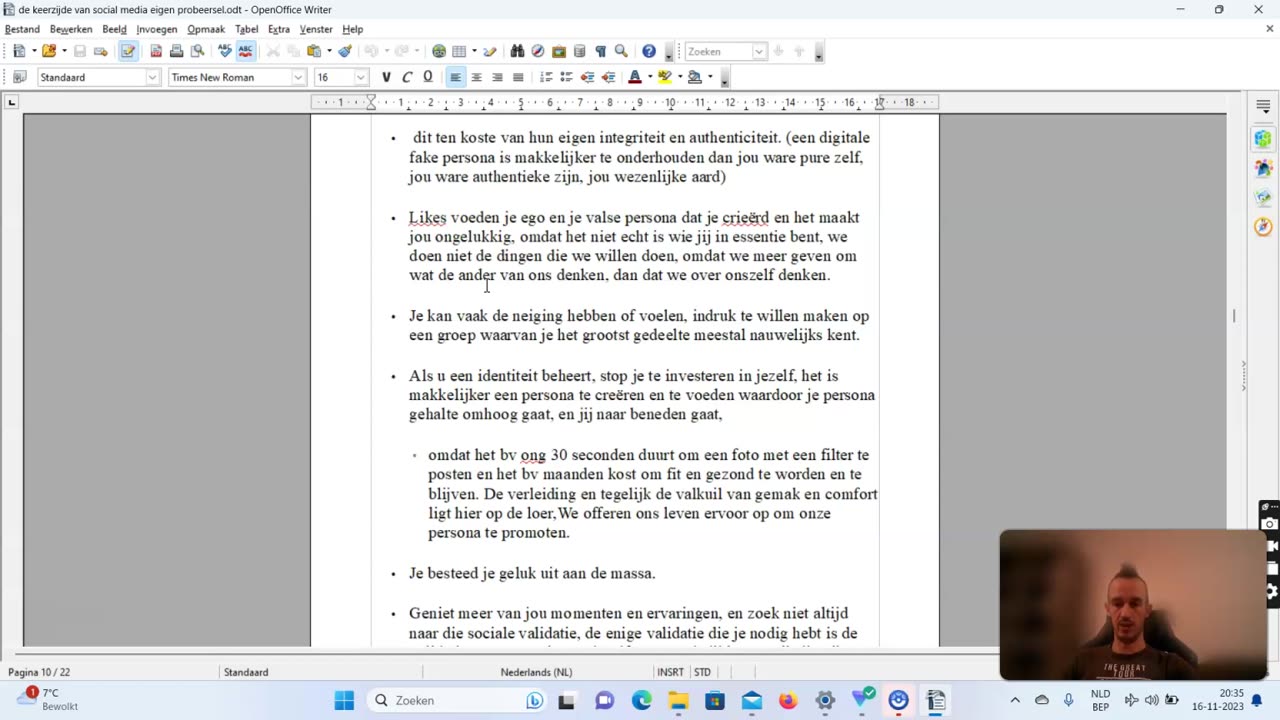This screenshot has height=720, width=1280.
Task: Toggle Nonprinting Characters pilcrow icon
Action: tap(600, 51)
